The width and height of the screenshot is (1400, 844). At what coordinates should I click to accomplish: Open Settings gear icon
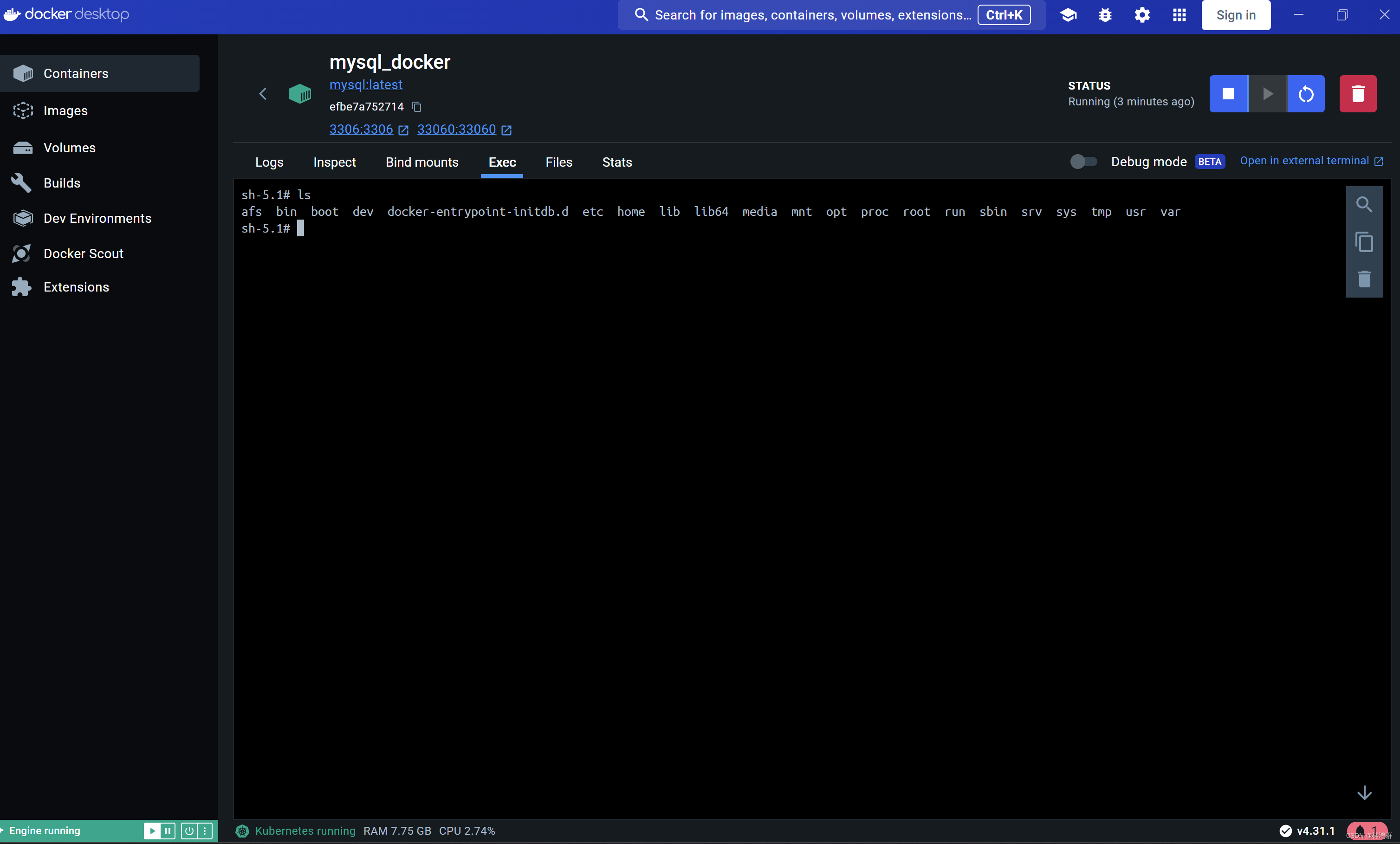(x=1142, y=15)
